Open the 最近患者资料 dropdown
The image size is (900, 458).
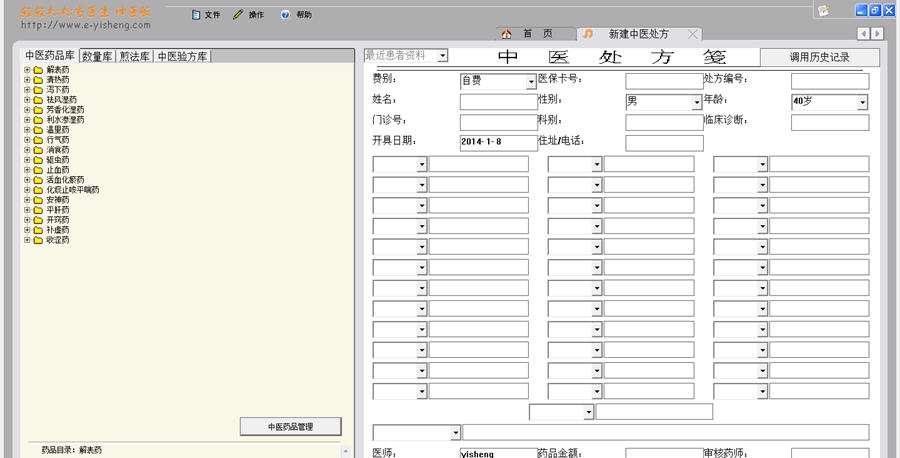point(443,56)
